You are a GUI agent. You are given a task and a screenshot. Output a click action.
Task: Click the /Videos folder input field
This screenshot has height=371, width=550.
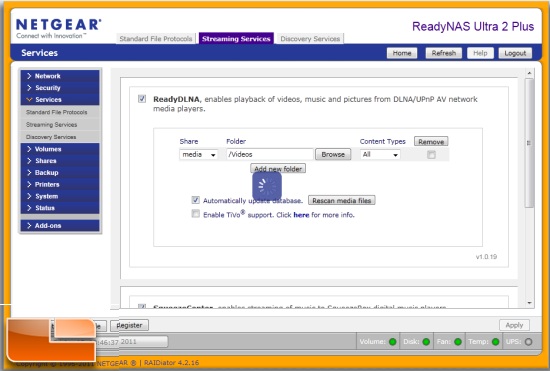click(269, 154)
